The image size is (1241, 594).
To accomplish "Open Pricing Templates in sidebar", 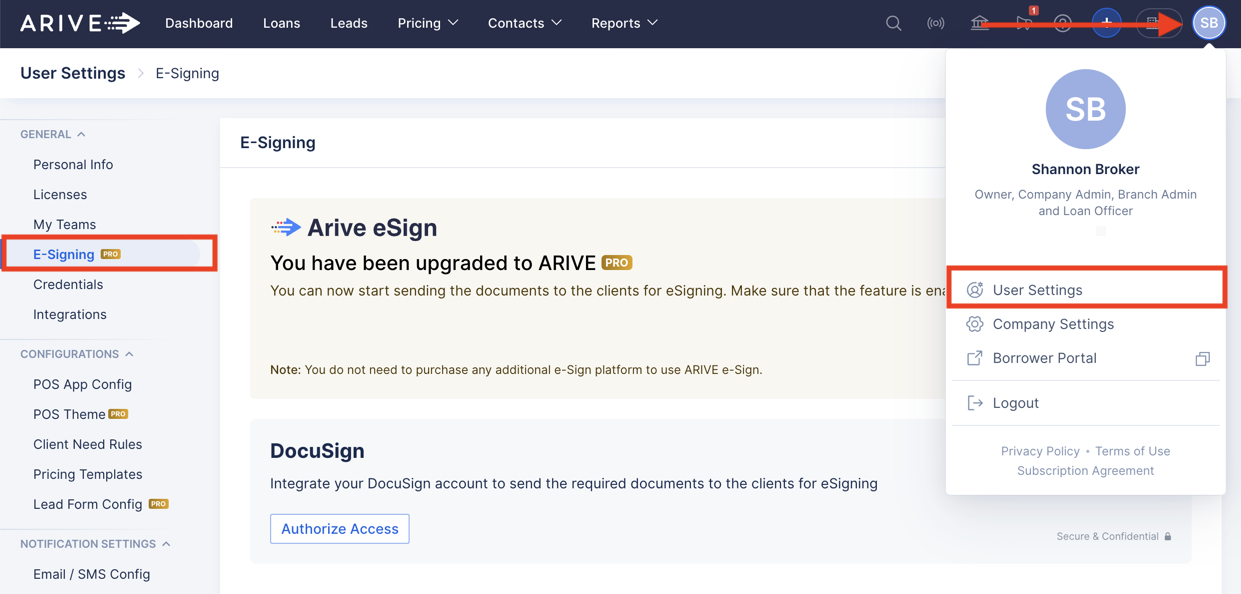I will (x=87, y=474).
